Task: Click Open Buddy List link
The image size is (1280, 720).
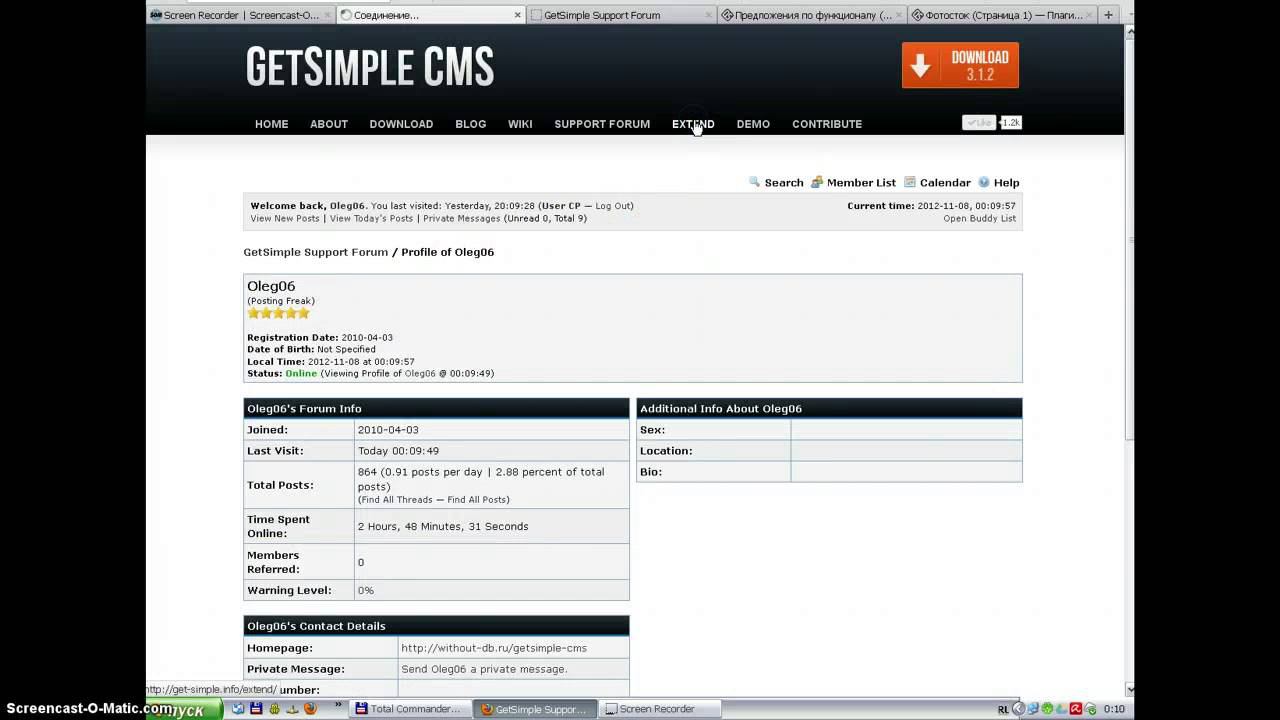Action: (x=979, y=218)
